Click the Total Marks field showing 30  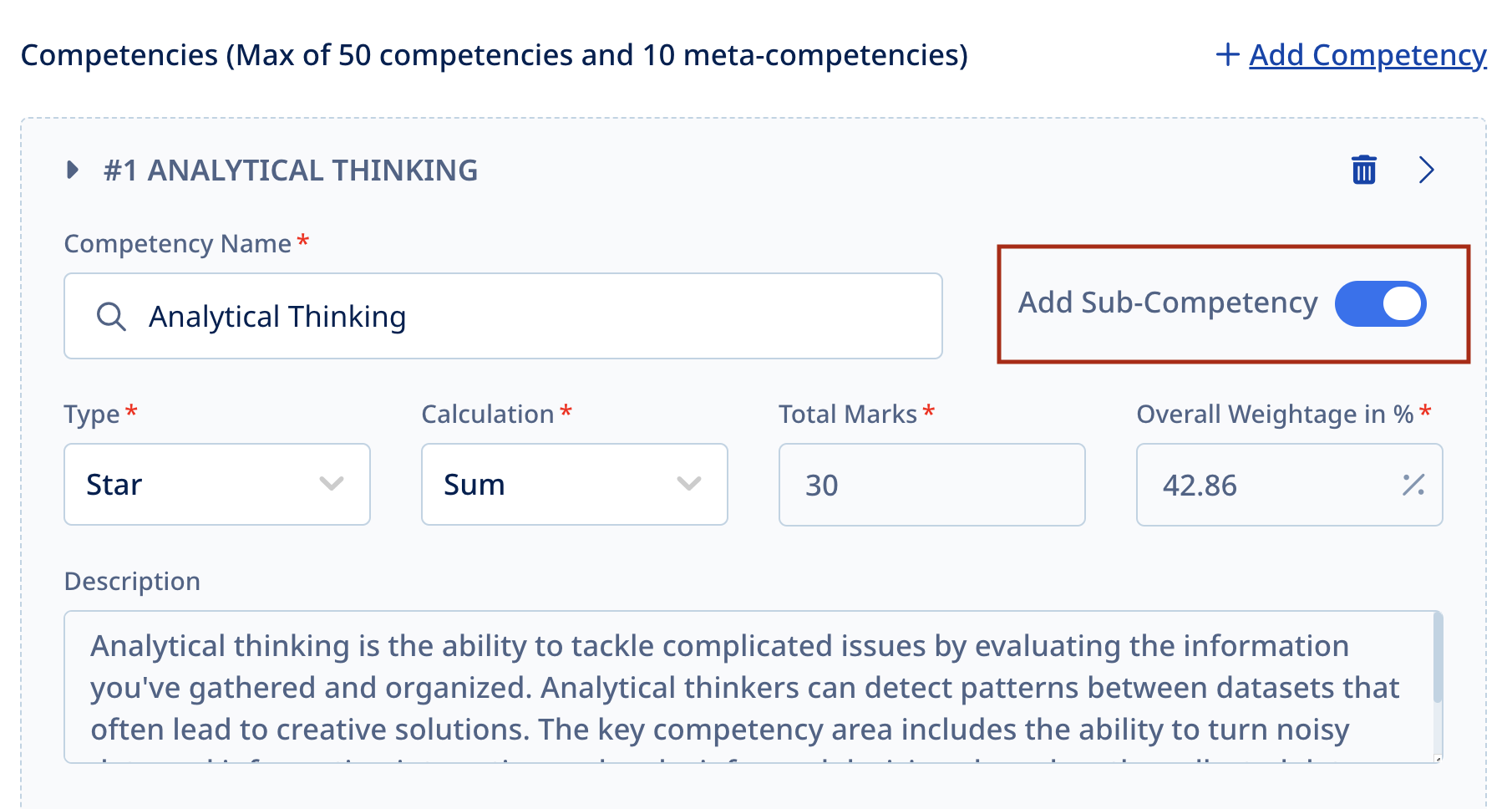[931, 485]
